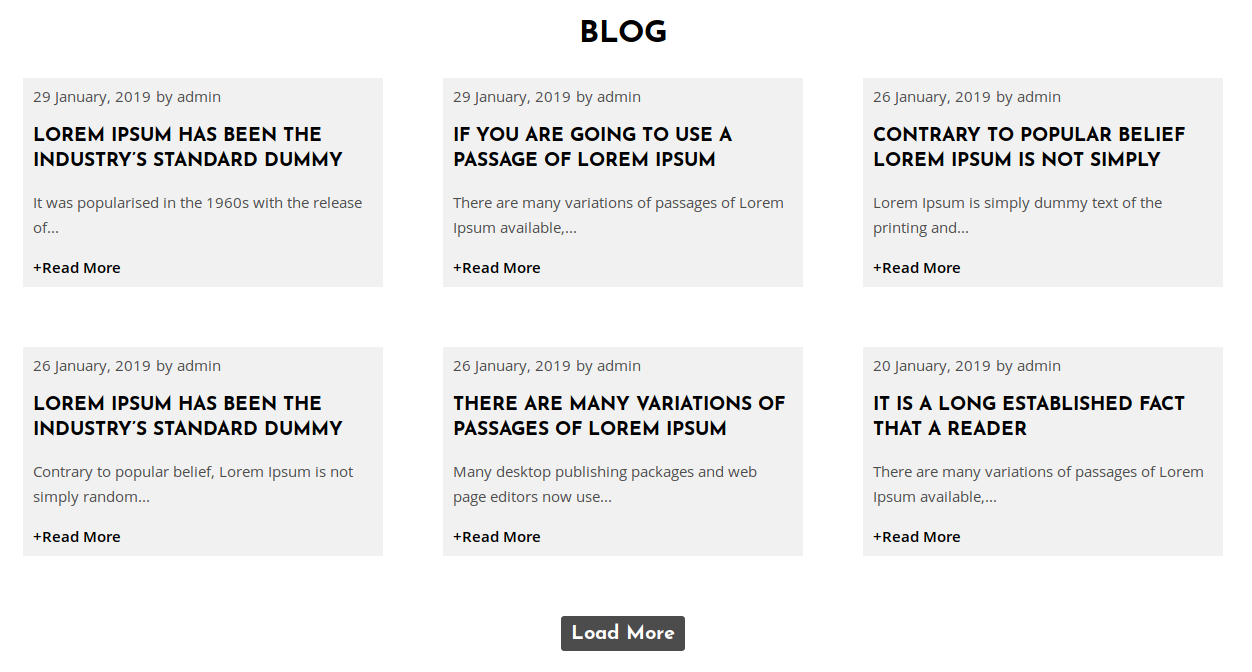Click admin author above 'There are many variations' title
The width and height of the screenshot is (1252, 672).
(x=619, y=366)
